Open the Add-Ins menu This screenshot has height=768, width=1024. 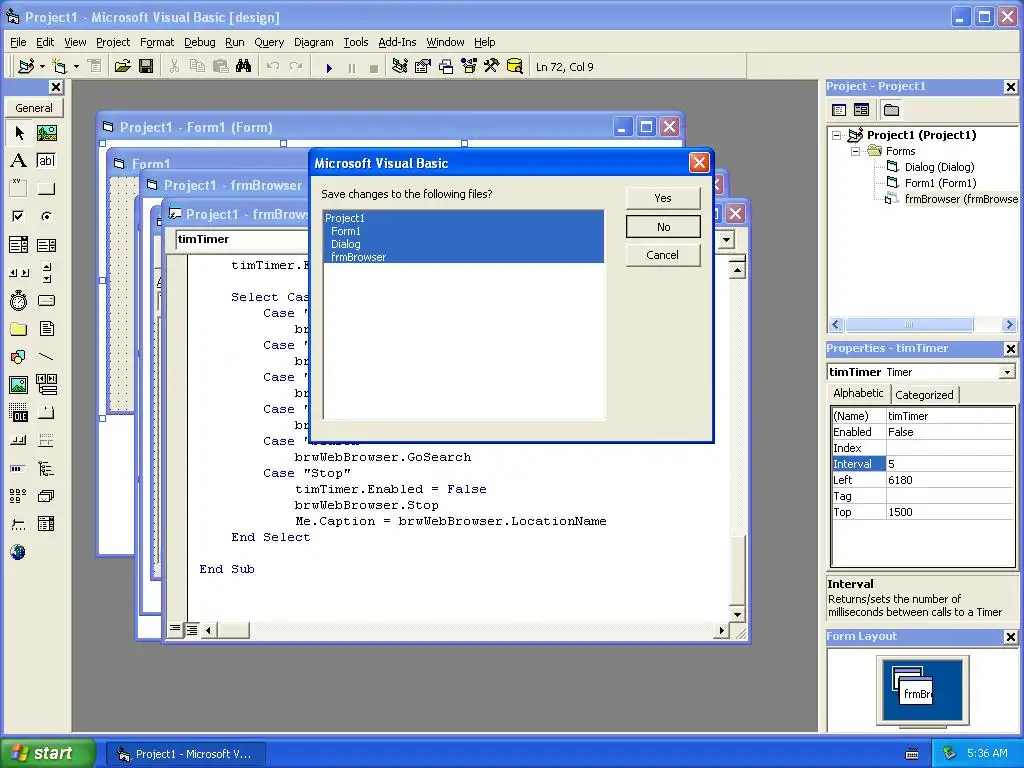(397, 42)
